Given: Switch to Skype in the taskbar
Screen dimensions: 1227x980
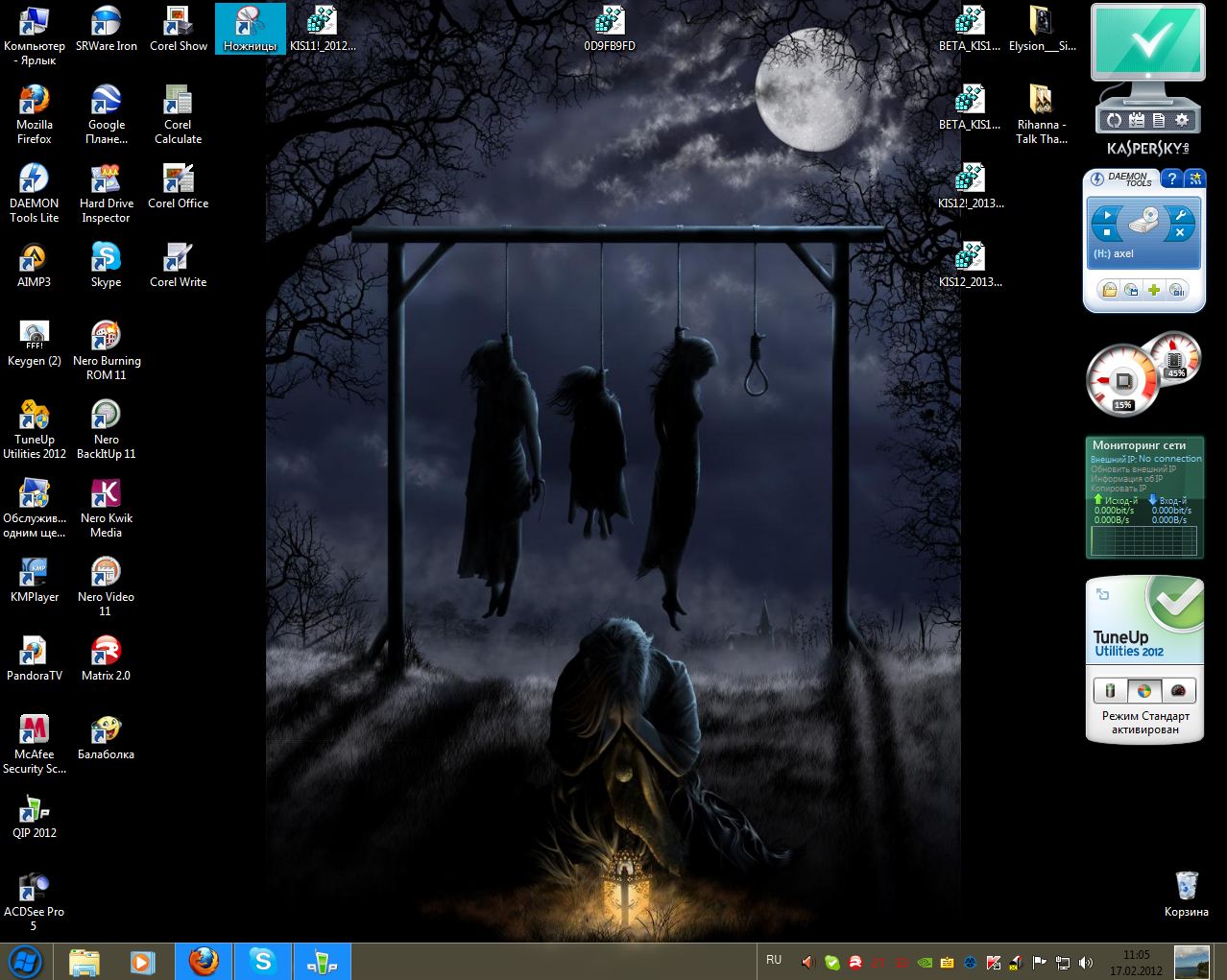Looking at the screenshot, I should pos(262,962).
